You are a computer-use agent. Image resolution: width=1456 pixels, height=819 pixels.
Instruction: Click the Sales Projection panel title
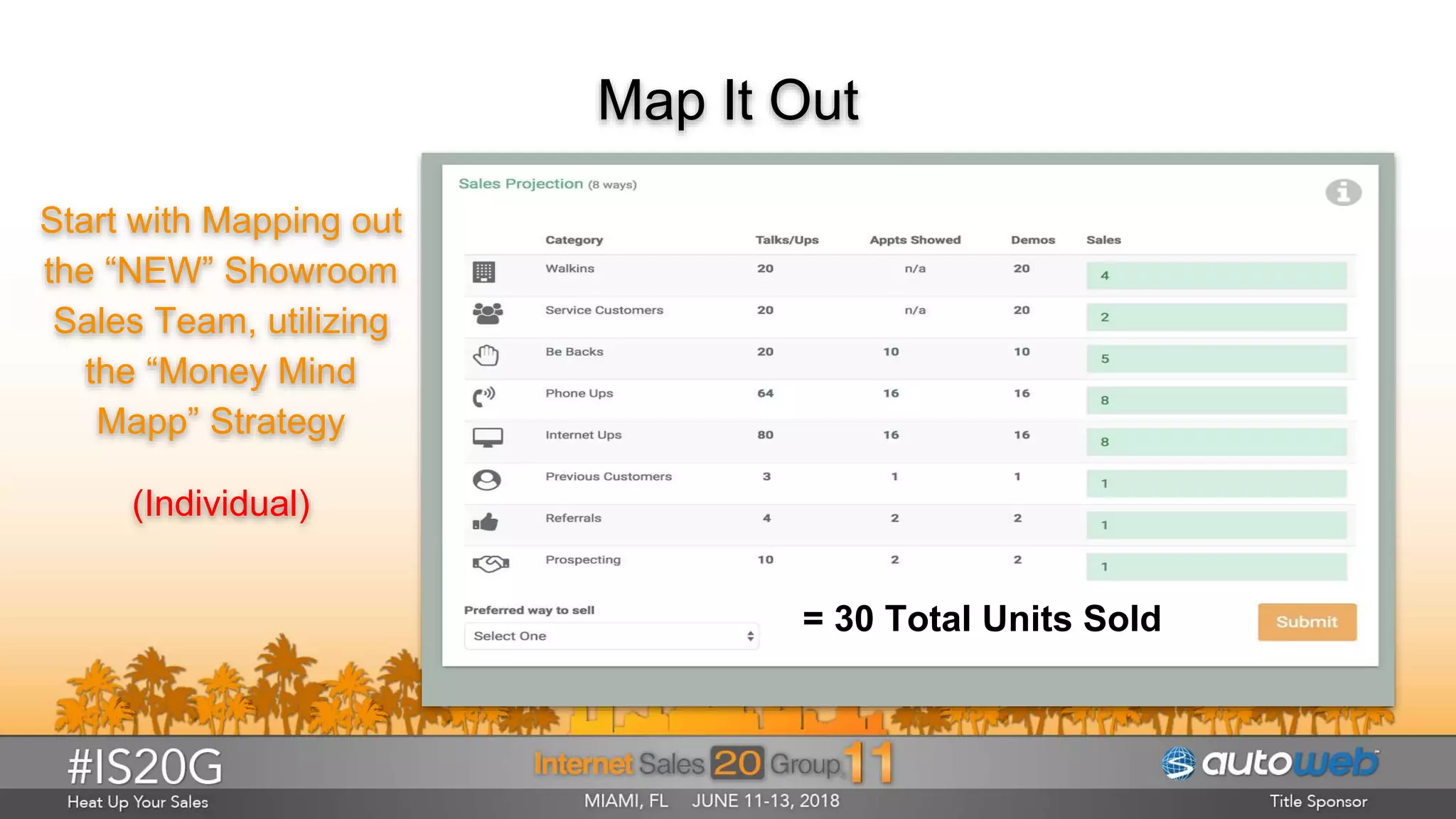coord(547,184)
